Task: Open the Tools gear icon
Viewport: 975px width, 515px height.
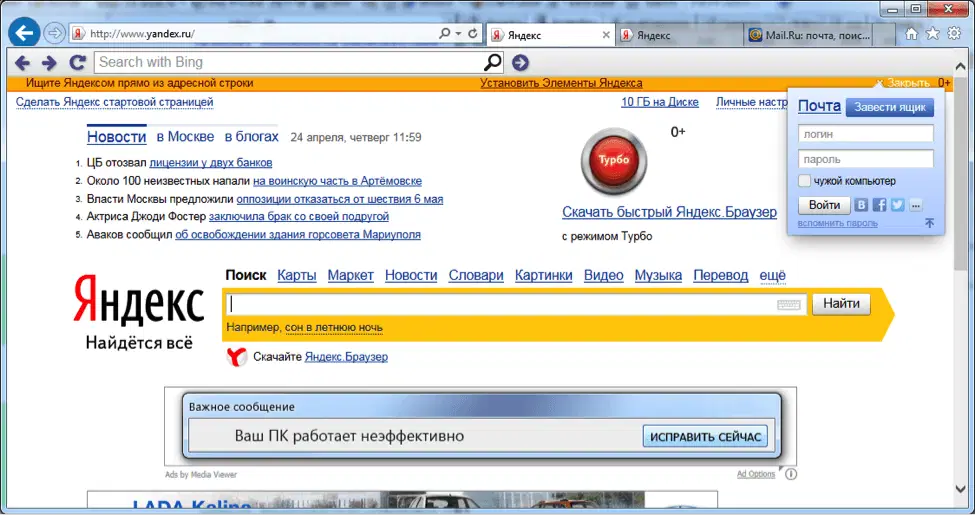Action: [954, 34]
